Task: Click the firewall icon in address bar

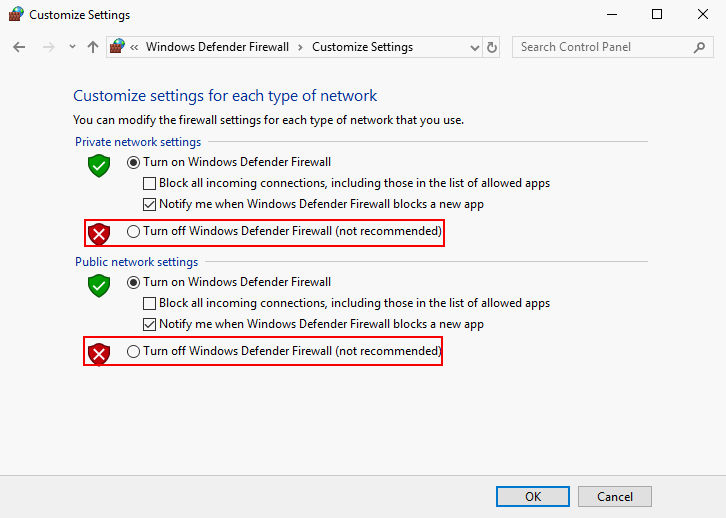Action: 117,47
